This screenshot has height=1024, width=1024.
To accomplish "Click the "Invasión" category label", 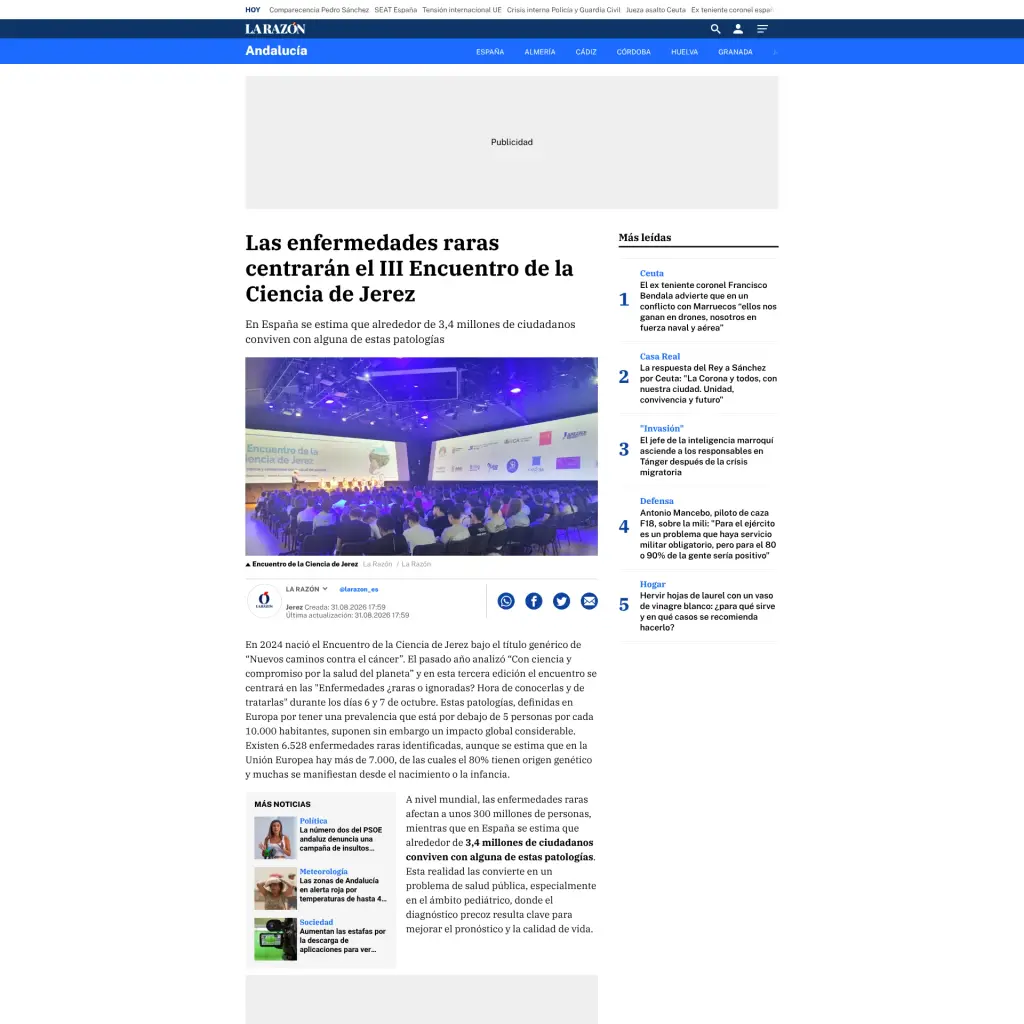I will point(662,428).
